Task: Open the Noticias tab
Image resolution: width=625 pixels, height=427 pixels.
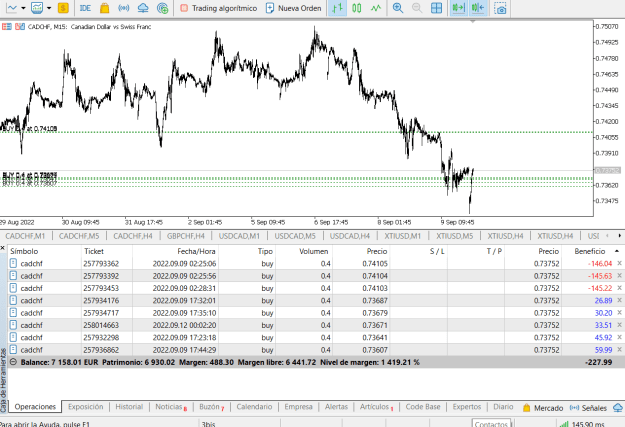Action: 169,407
